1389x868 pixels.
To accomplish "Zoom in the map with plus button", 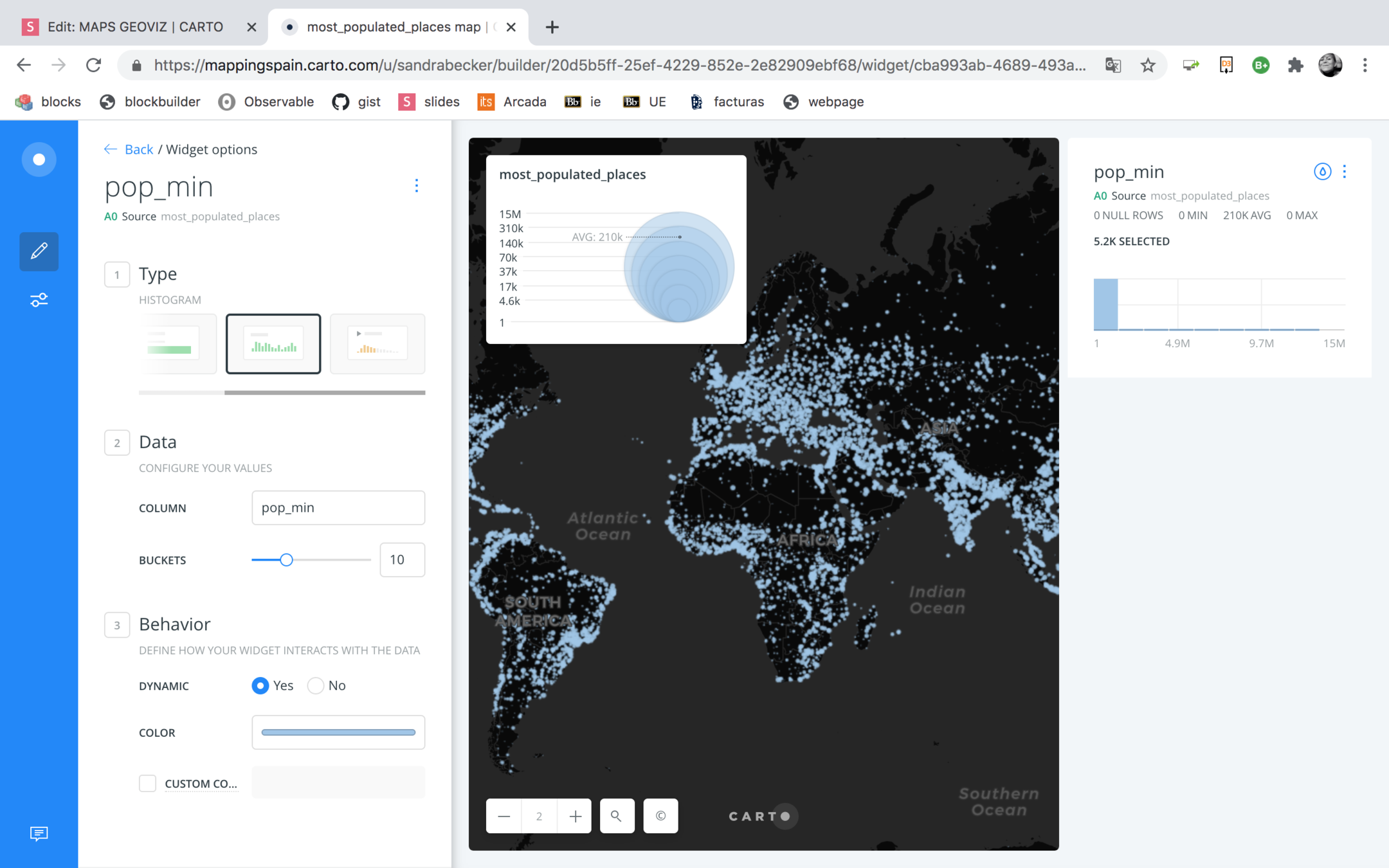I will point(575,816).
